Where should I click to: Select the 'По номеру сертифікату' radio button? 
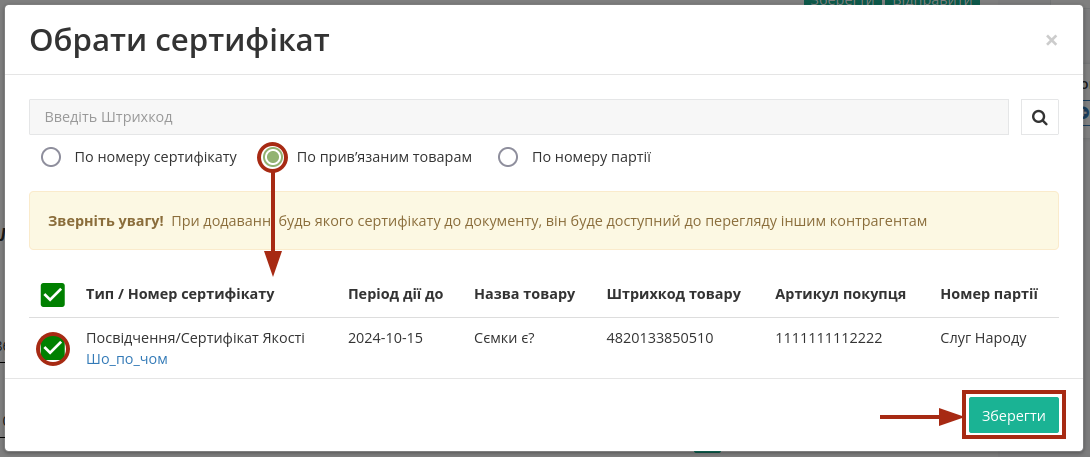pos(51,157)
